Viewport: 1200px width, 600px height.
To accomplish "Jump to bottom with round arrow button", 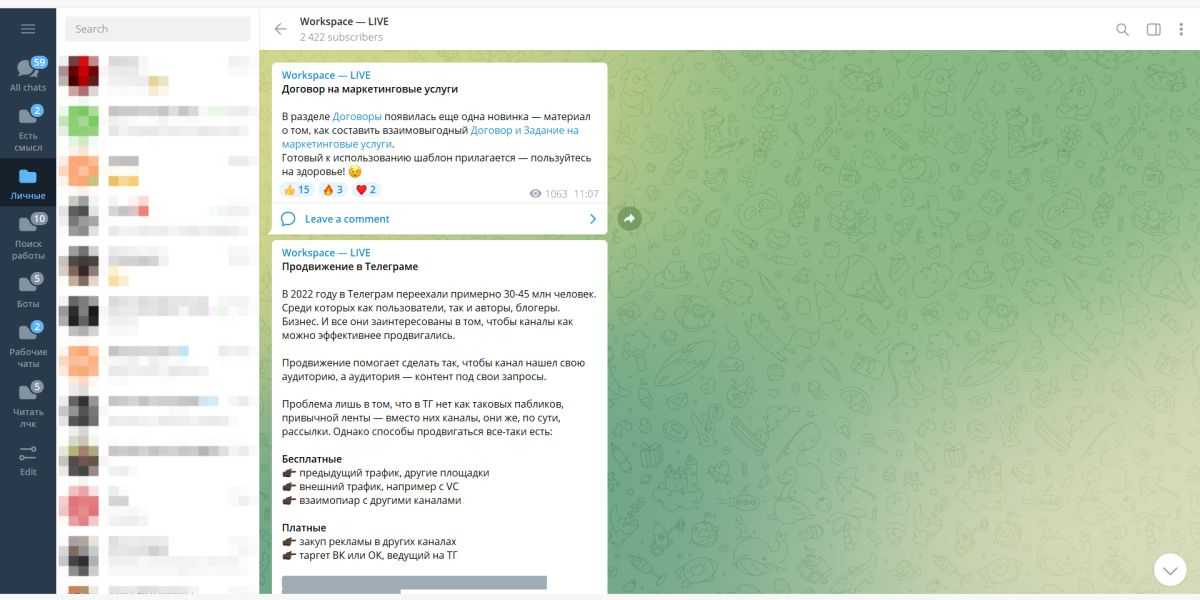I will click(1170, 569).
